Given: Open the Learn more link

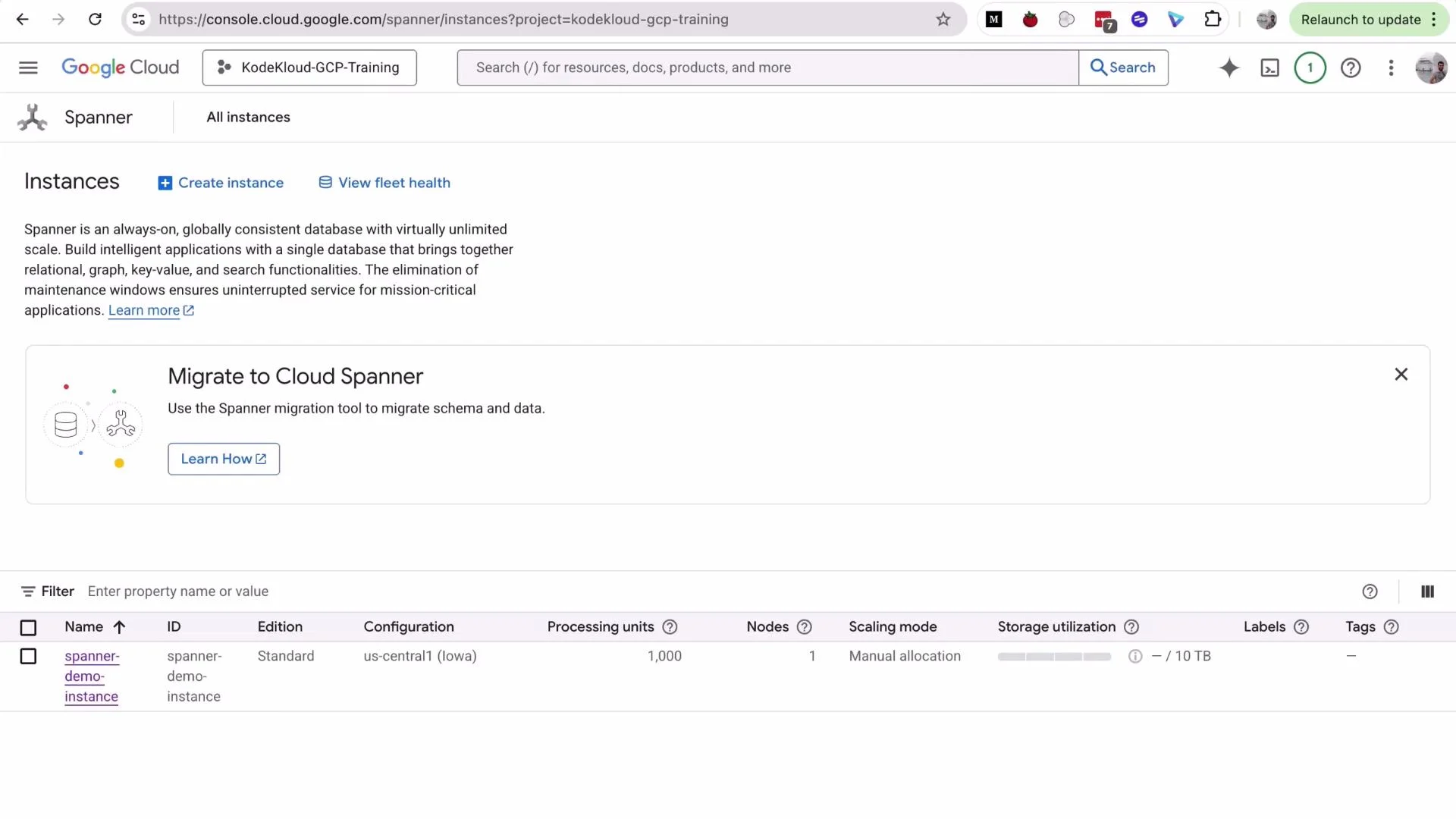Looking at the screenshot, I should click(x=151, y=310).
